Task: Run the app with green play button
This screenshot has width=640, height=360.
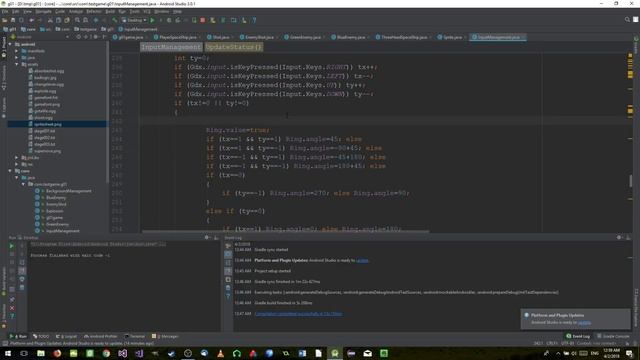Action: tap(153, 20)
